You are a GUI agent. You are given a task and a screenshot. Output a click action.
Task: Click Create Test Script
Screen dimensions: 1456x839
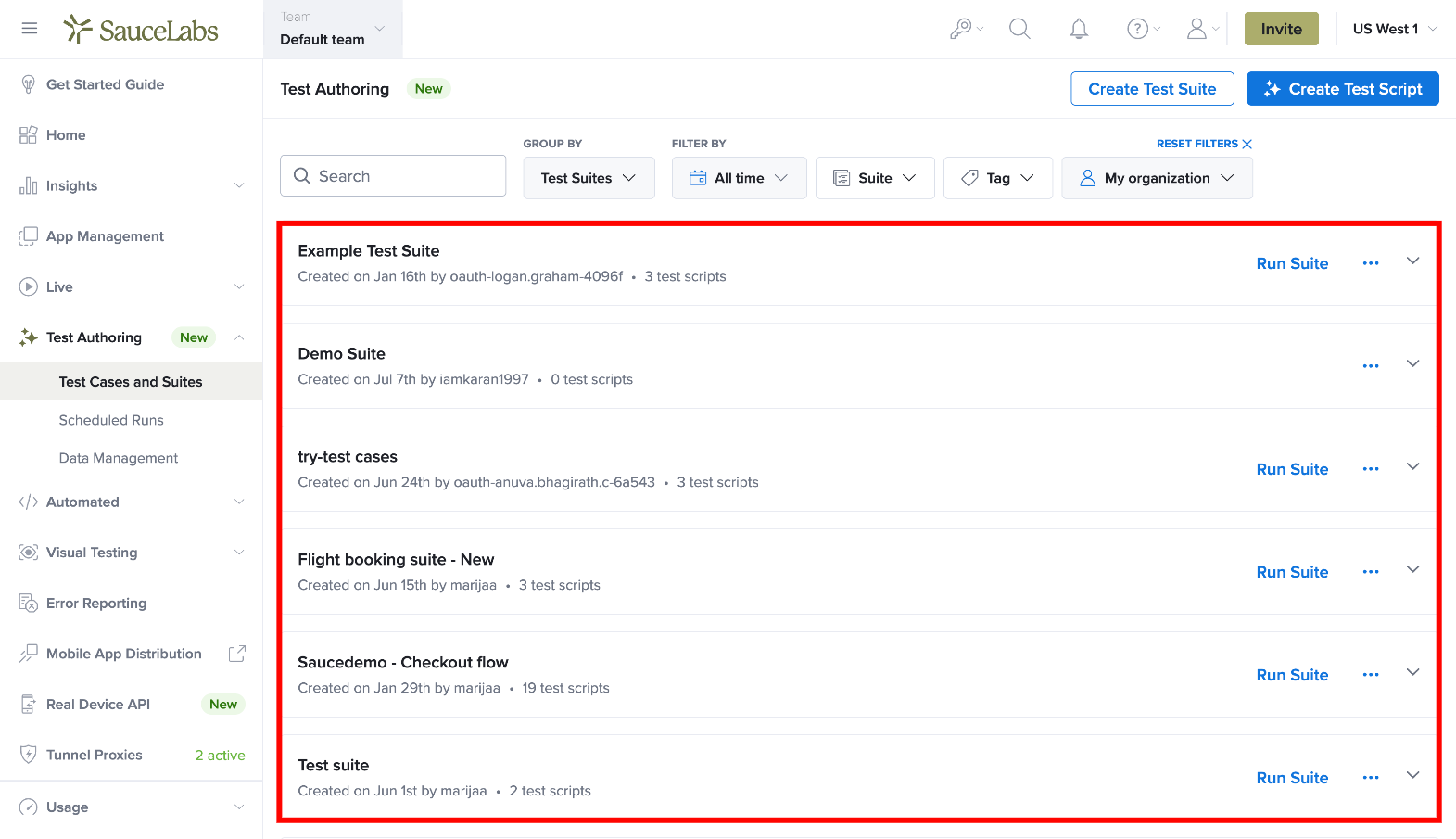coord(1343,89)
